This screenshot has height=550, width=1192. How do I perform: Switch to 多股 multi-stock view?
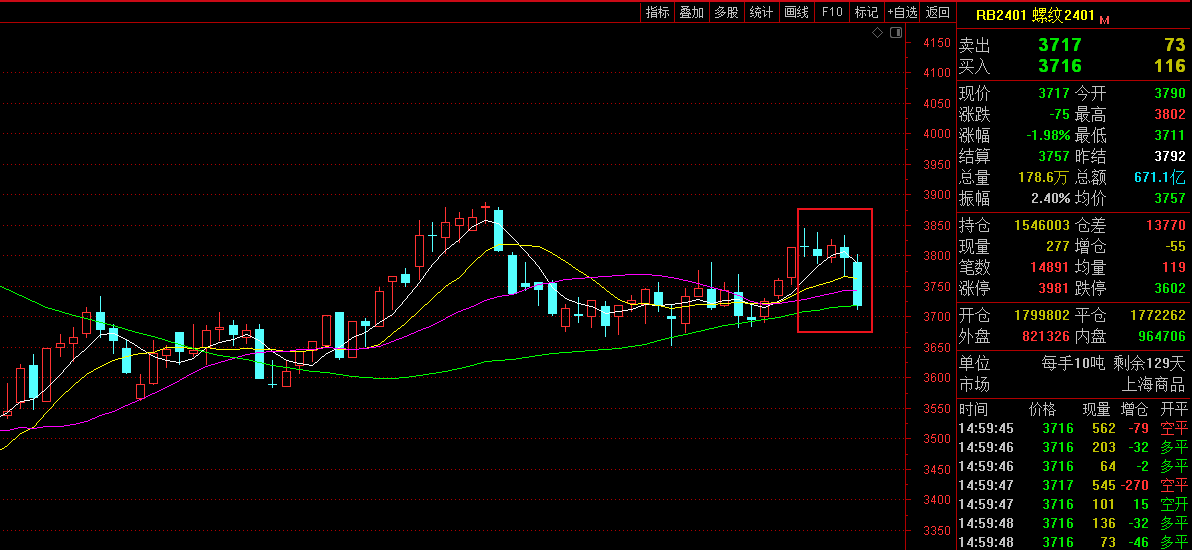726,12
